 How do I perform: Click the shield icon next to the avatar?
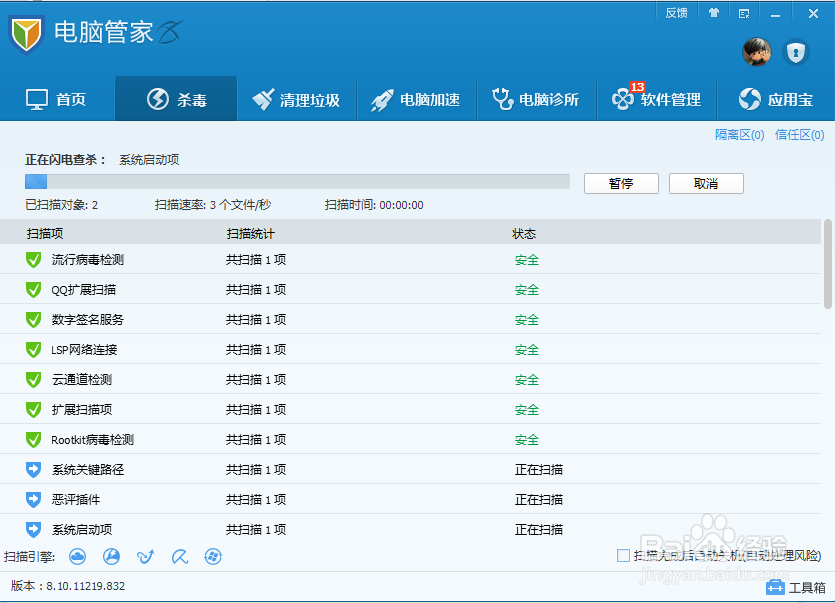[x=797, y=53]
